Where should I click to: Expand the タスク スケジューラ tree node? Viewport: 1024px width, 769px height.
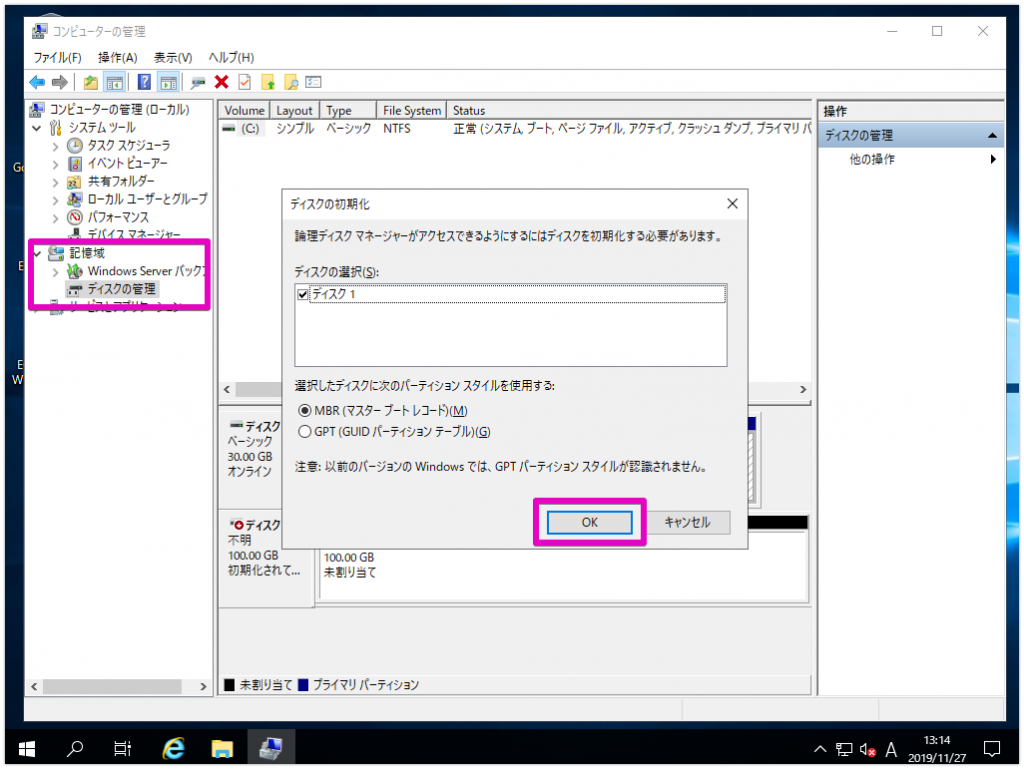pos(56,146)
